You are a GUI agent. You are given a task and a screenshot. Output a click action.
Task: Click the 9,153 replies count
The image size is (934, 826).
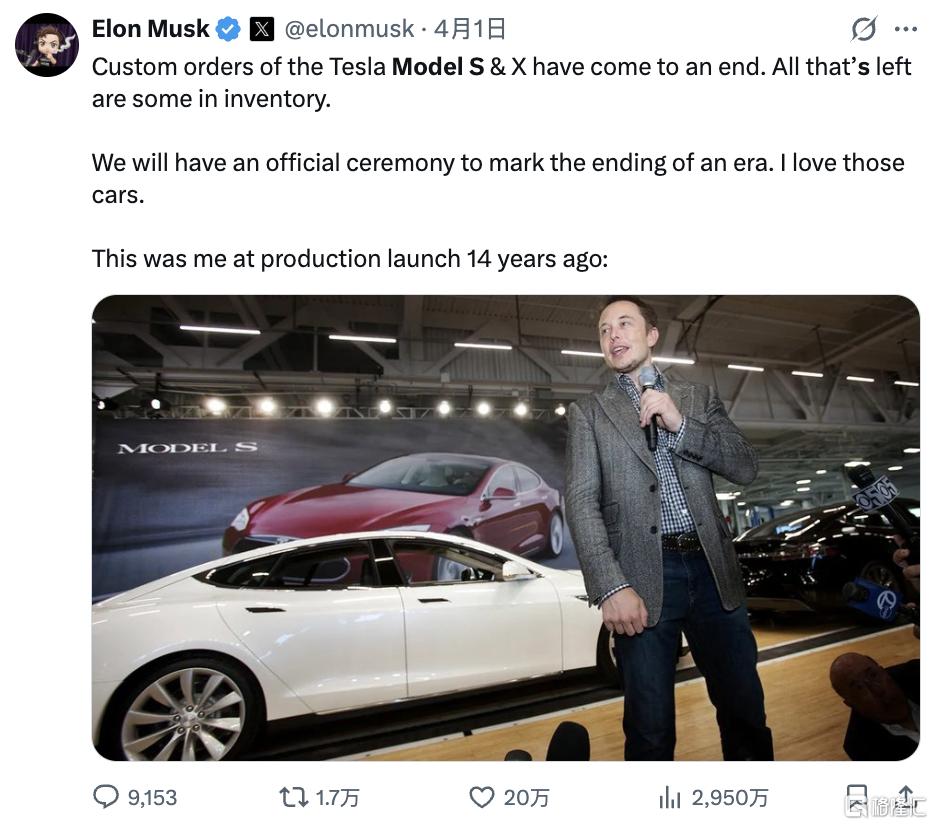(x=152, y=797)
